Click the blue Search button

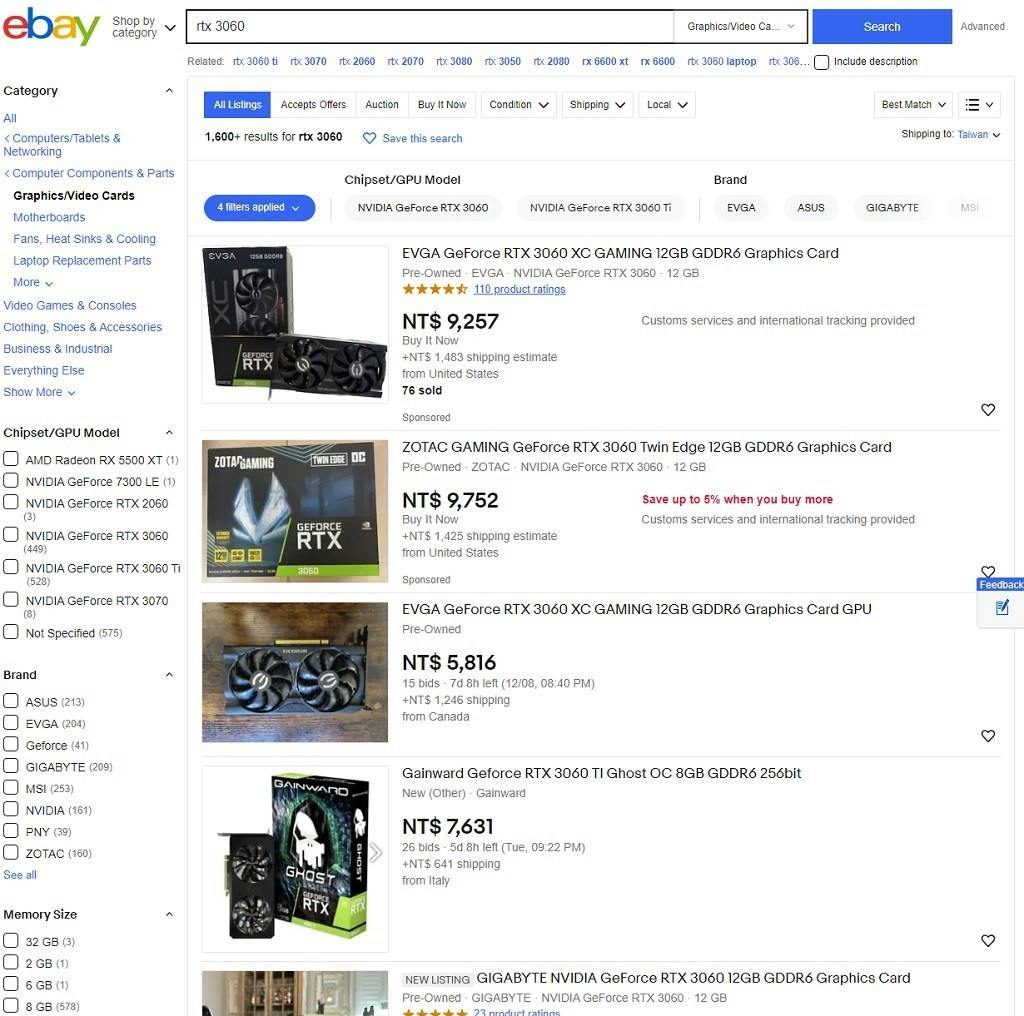(882, 27)
